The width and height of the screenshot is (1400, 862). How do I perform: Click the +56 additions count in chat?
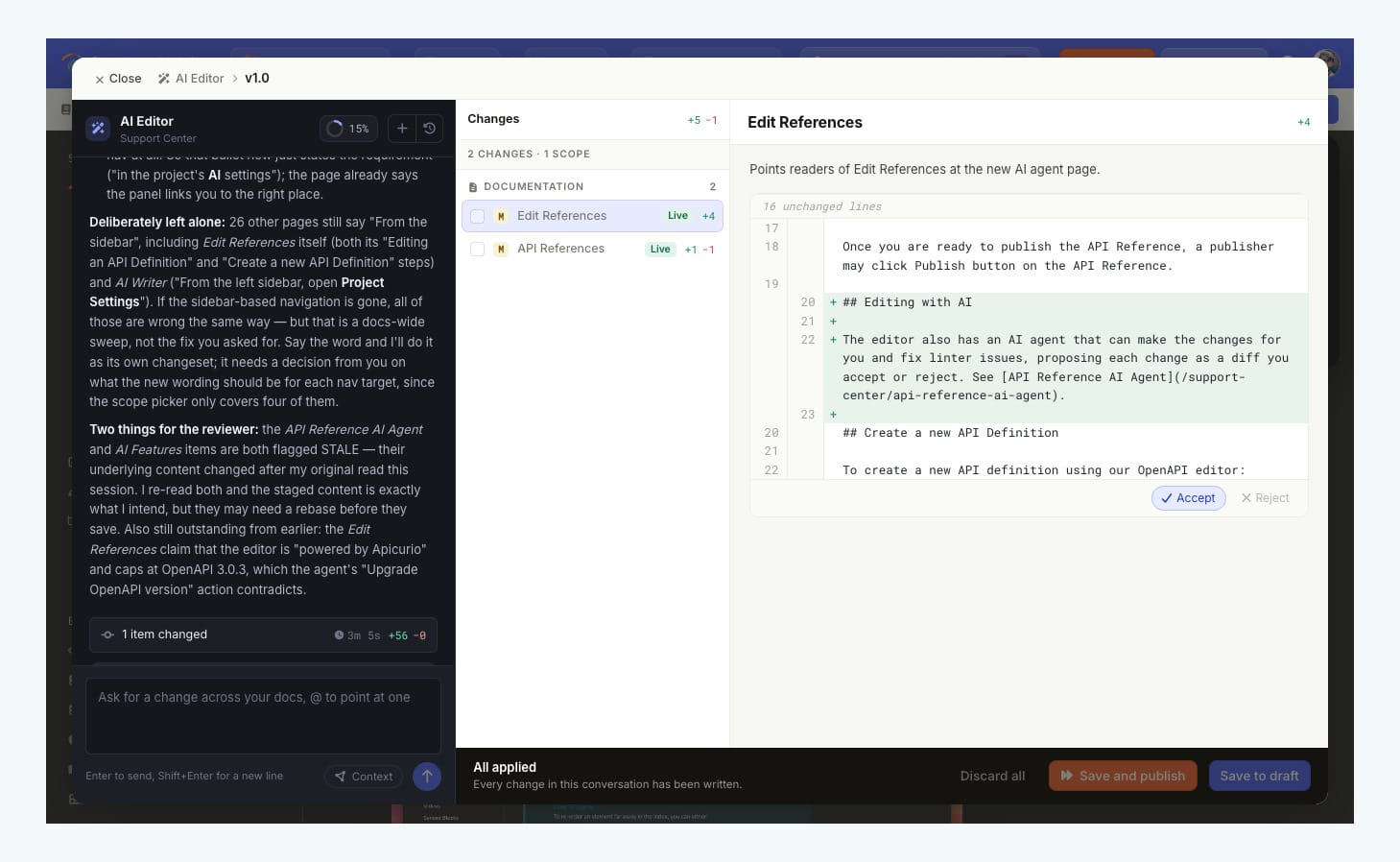(398, 635)
